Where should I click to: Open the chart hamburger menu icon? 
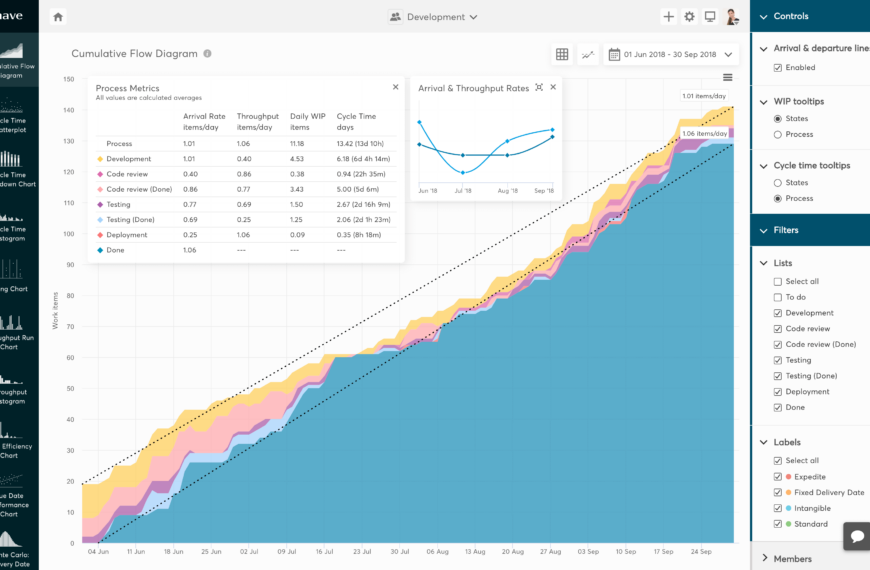pyautogui.click(x=727, y=77)
